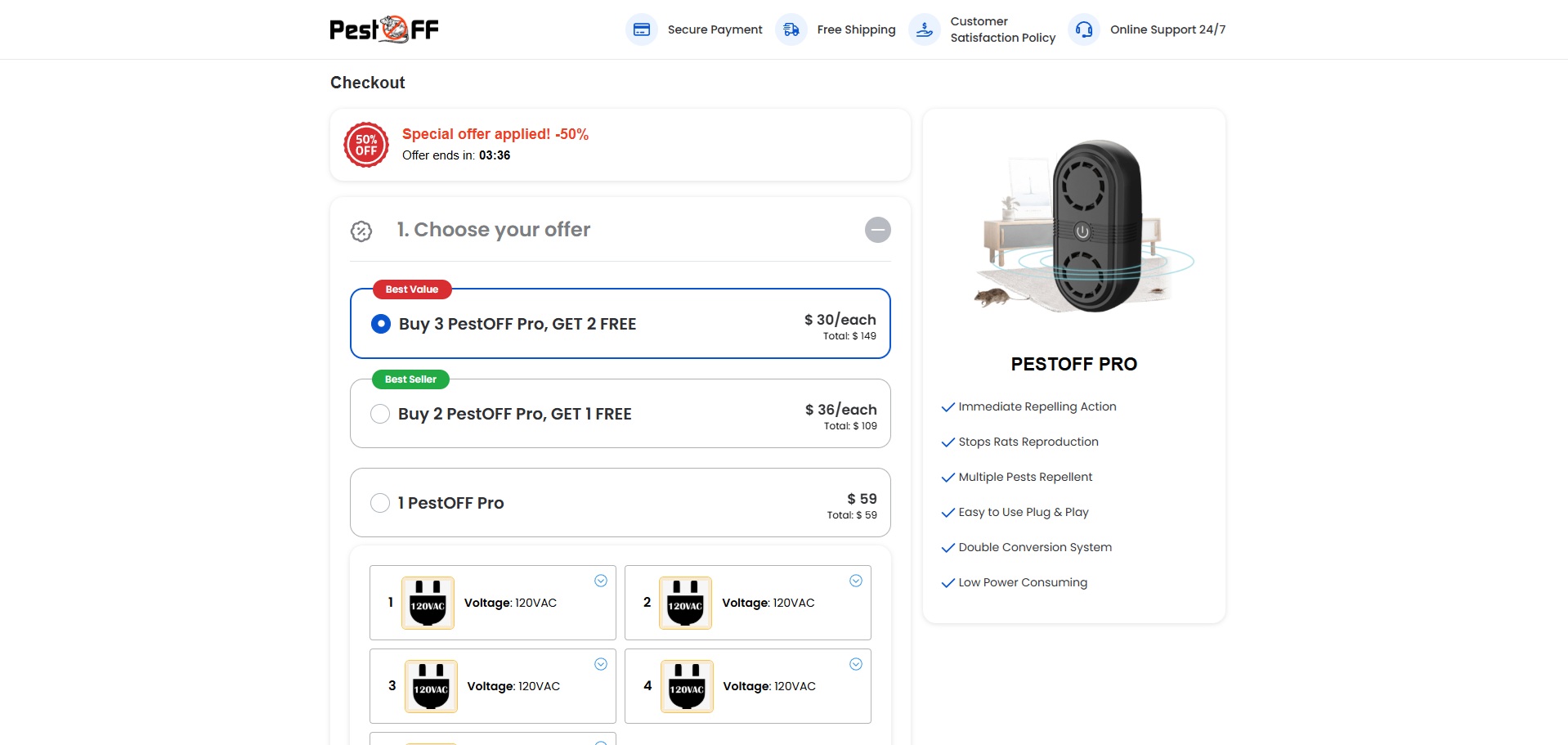
Task: Click the Secure Payment card icon
Action: click(642, 29)
